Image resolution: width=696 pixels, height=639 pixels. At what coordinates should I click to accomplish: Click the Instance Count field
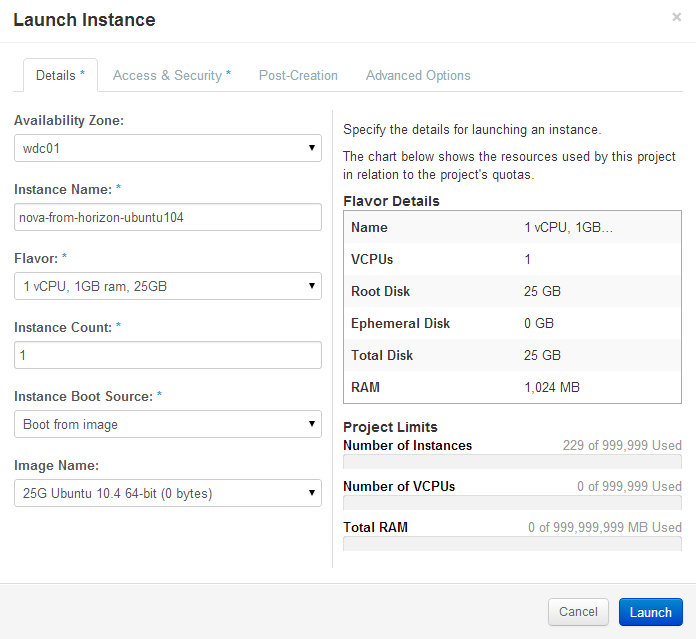(168, 355)
